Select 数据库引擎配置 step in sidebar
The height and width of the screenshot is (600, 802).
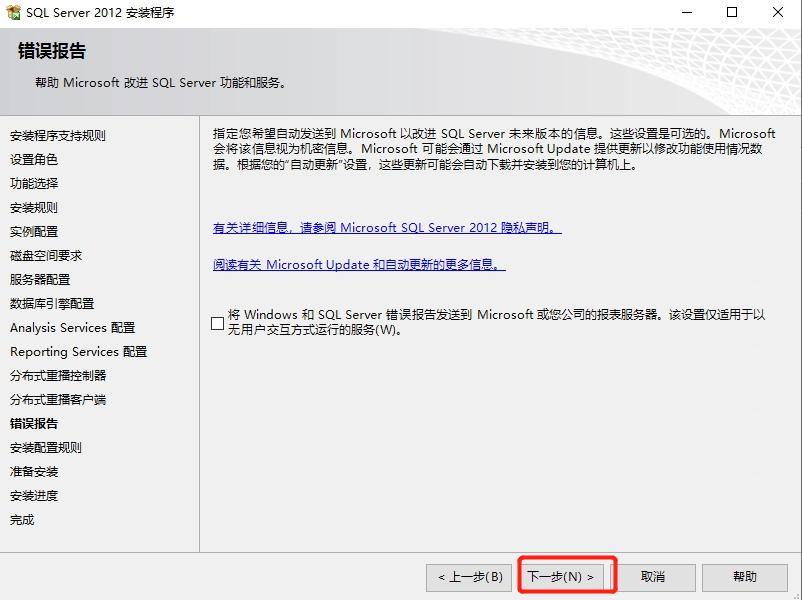(52, 304)
